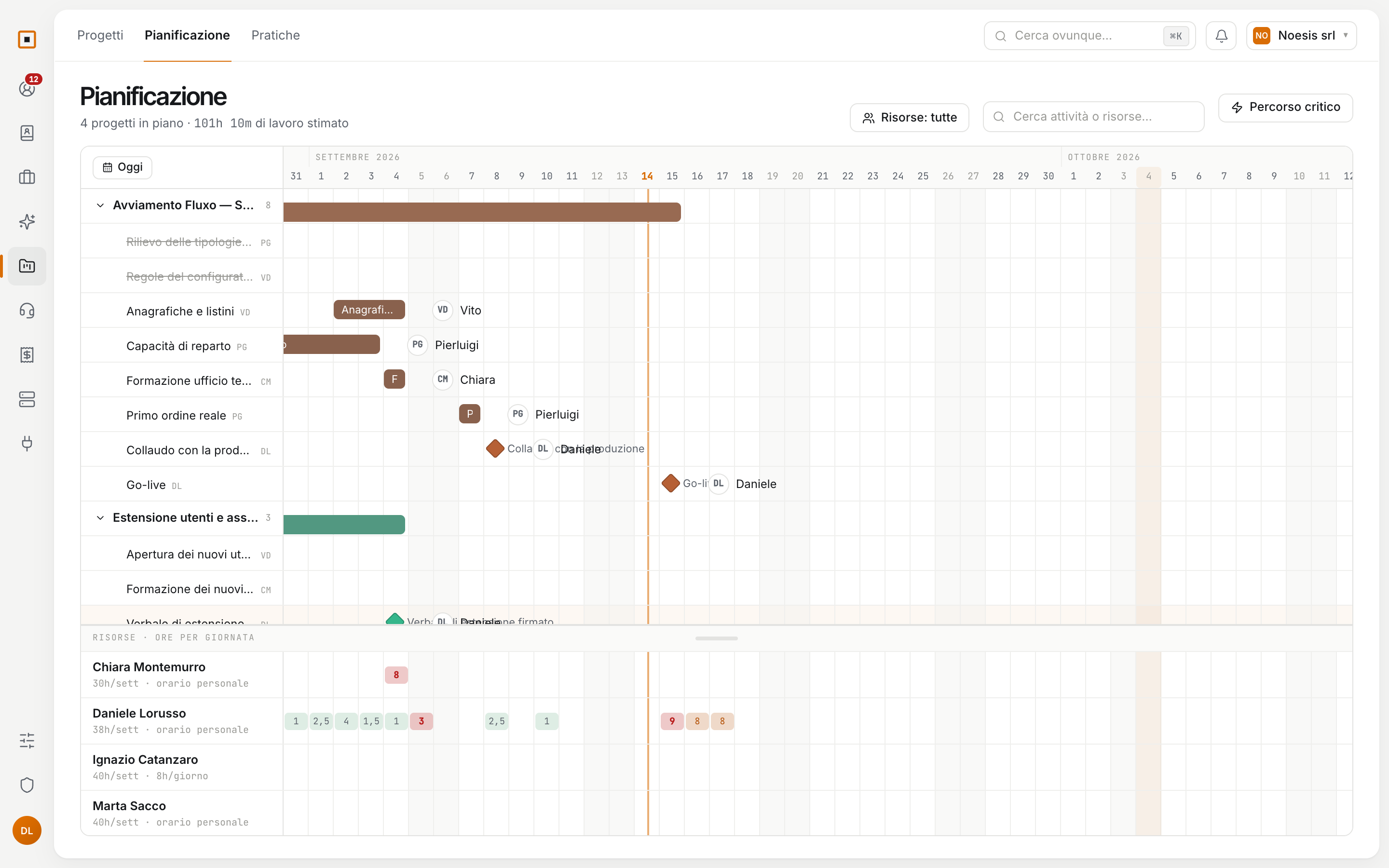Click brown Avviamento Fluxo summary bar
The image size is (1389, 868).
point(481,212)
